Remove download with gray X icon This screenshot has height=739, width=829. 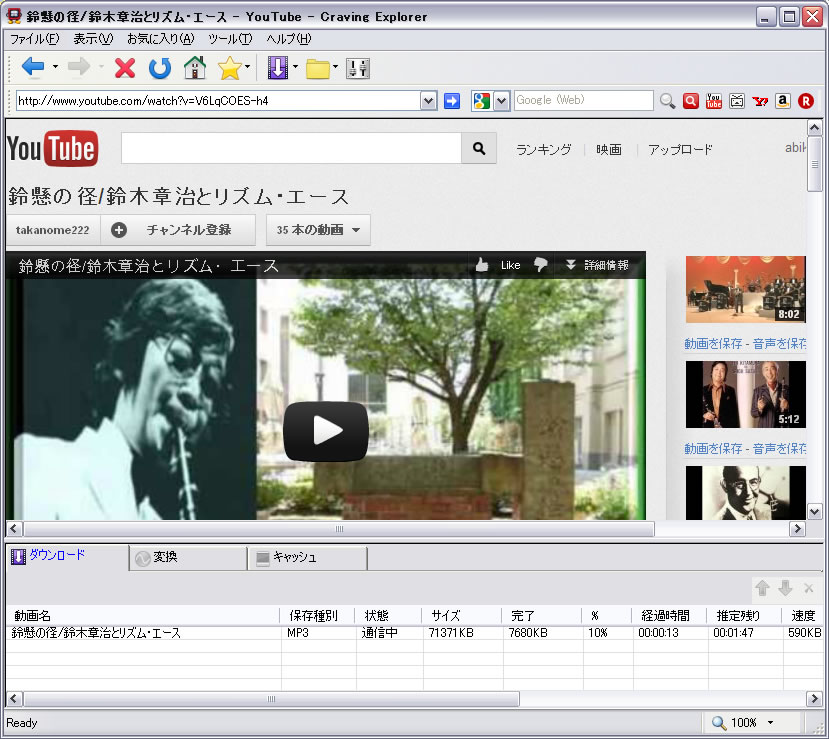(808, 588)
